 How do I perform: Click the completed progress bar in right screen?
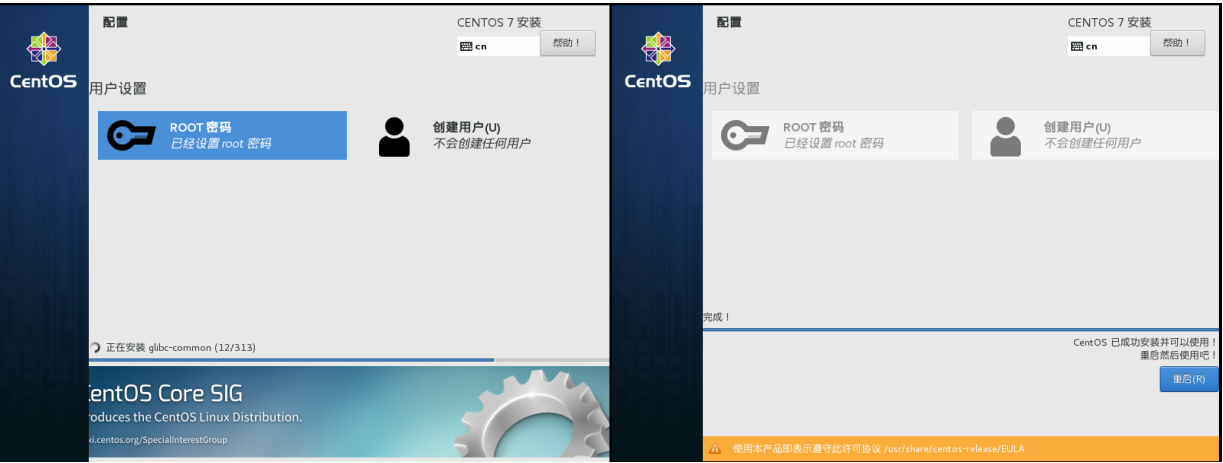[960, 329]
